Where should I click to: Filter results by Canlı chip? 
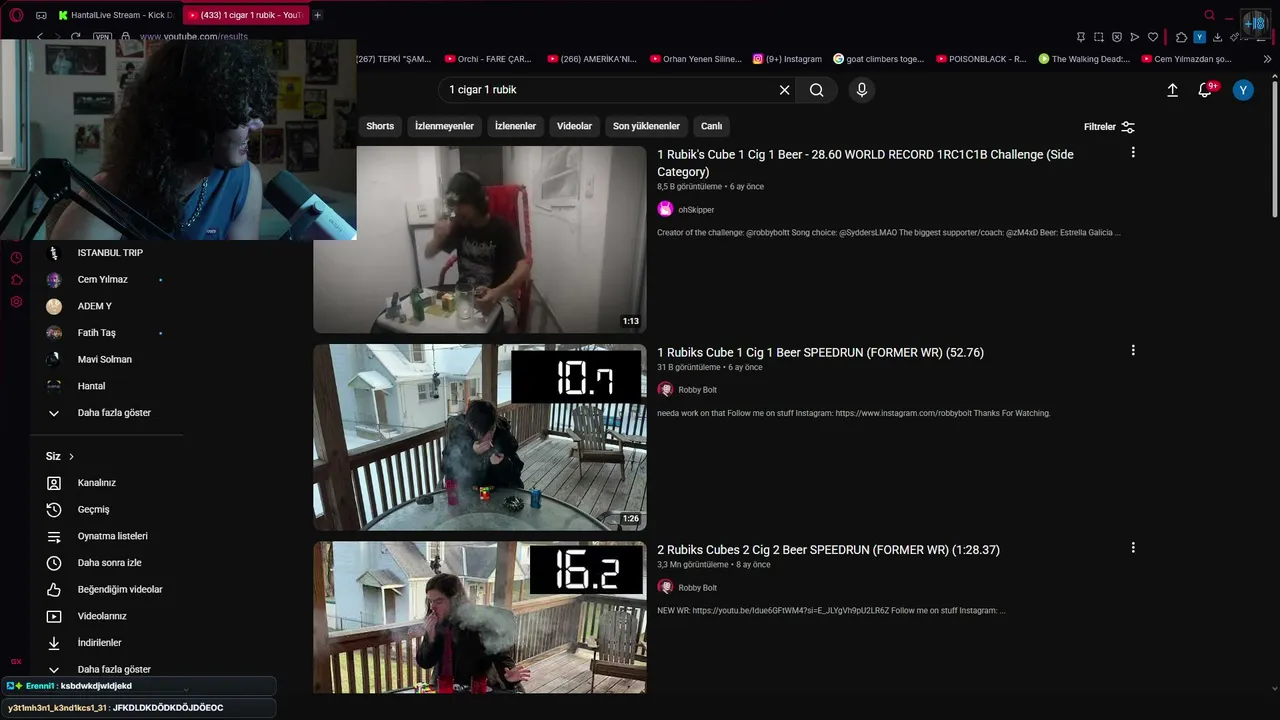[x=712, y=126]
